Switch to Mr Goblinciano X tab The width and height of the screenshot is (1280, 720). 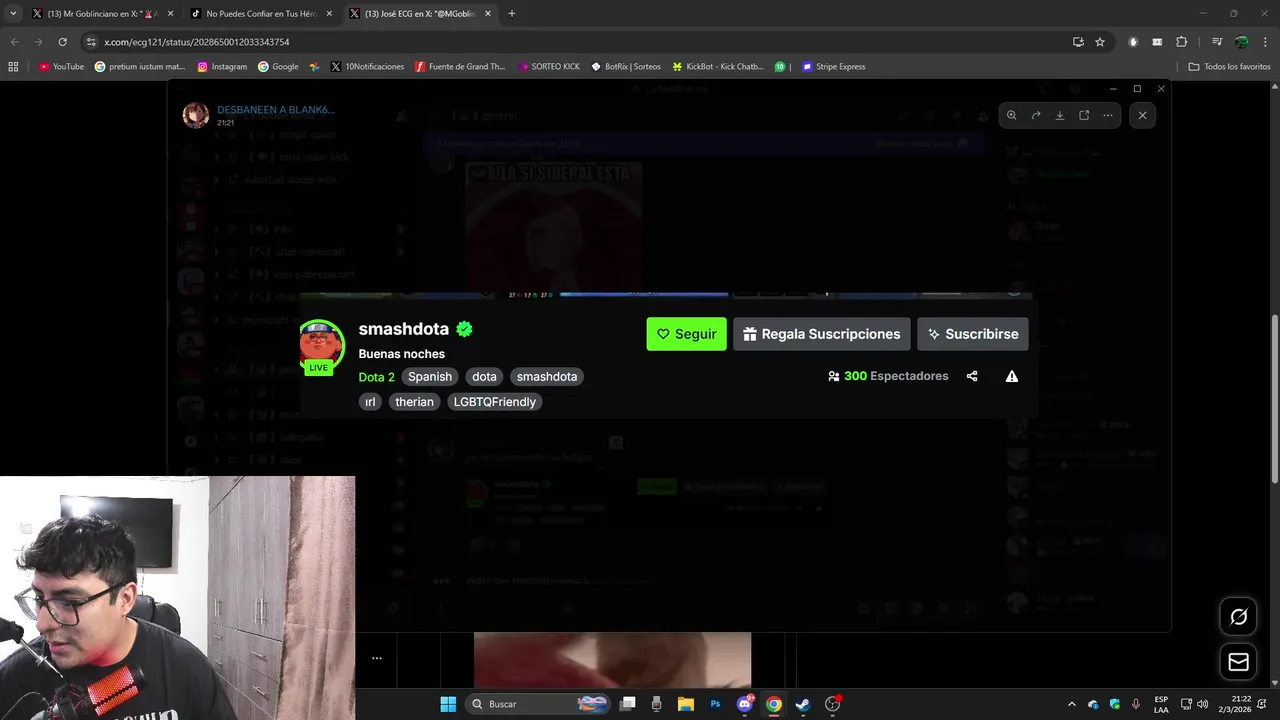tap(102, 14)
